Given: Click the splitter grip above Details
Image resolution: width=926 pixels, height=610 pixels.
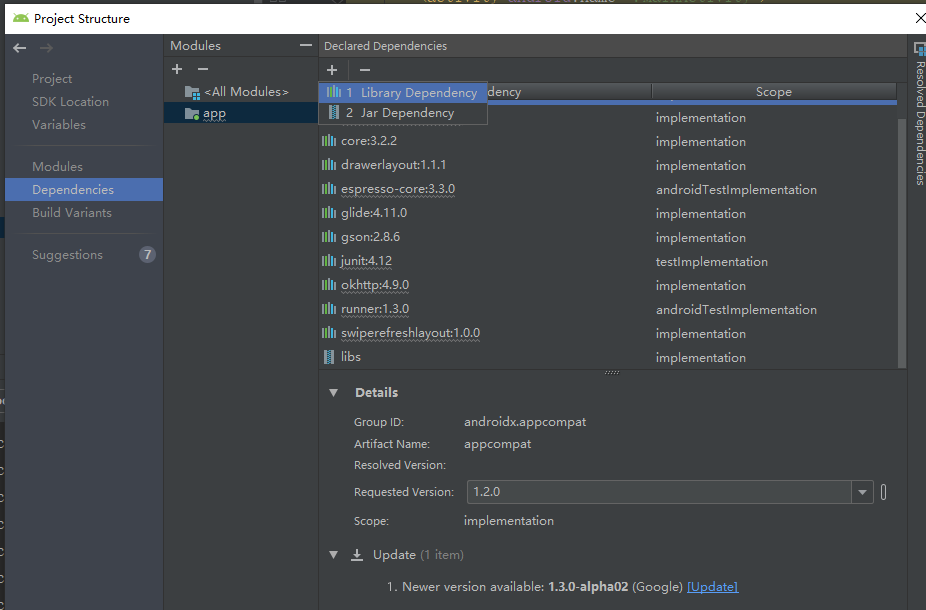Looking at the screenshot, I should 612,373.
